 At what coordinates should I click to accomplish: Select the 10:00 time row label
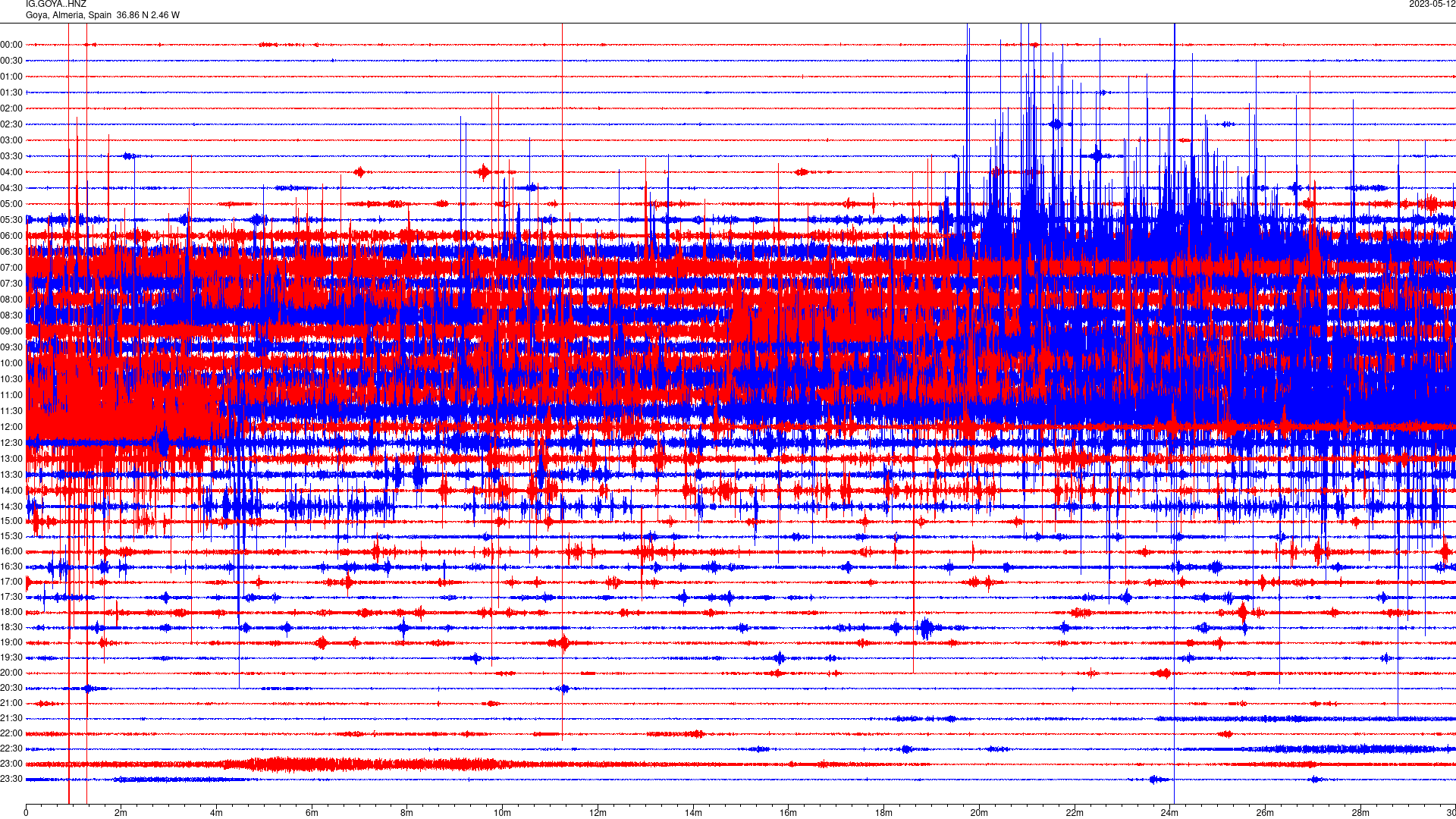coord(11,363)
